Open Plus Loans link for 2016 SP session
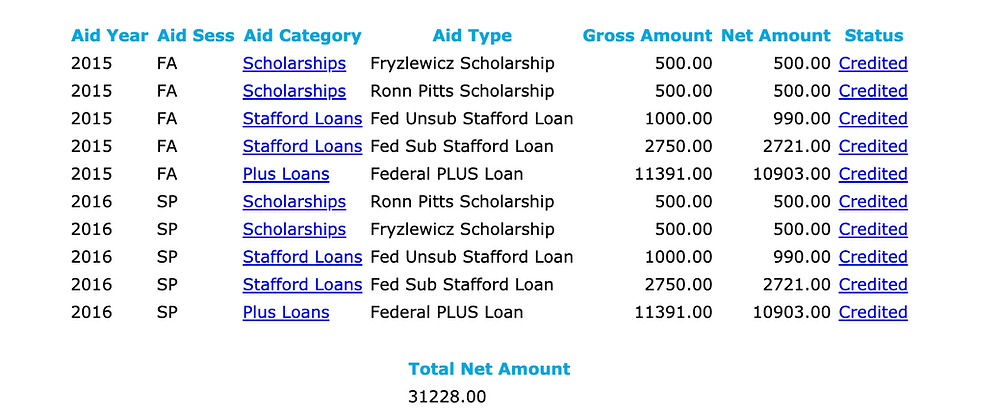The height and width of the screenshot is (410, 1000). coord(286,312)
